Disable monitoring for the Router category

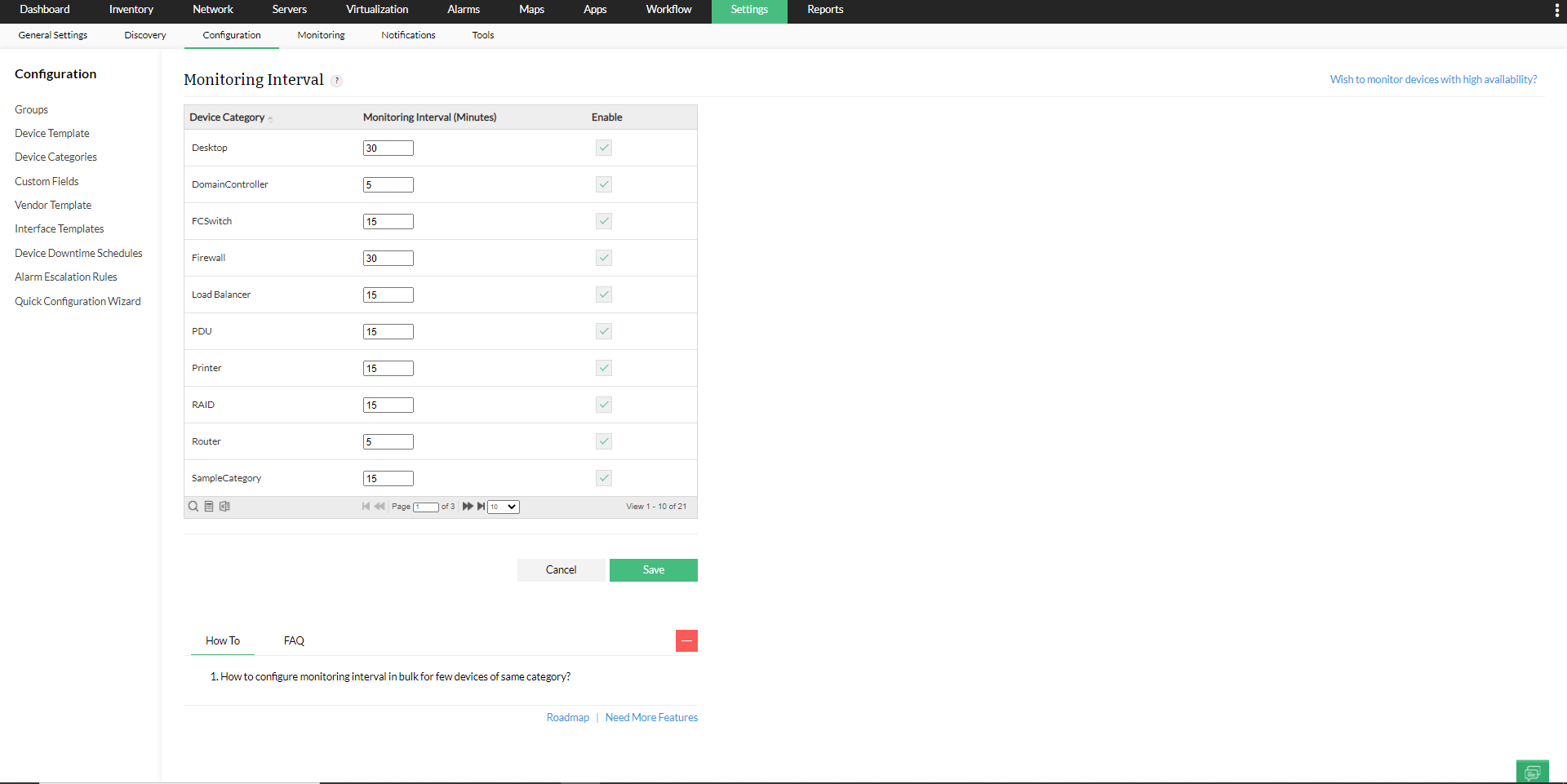pyautogui.click(x=603, y=441)
